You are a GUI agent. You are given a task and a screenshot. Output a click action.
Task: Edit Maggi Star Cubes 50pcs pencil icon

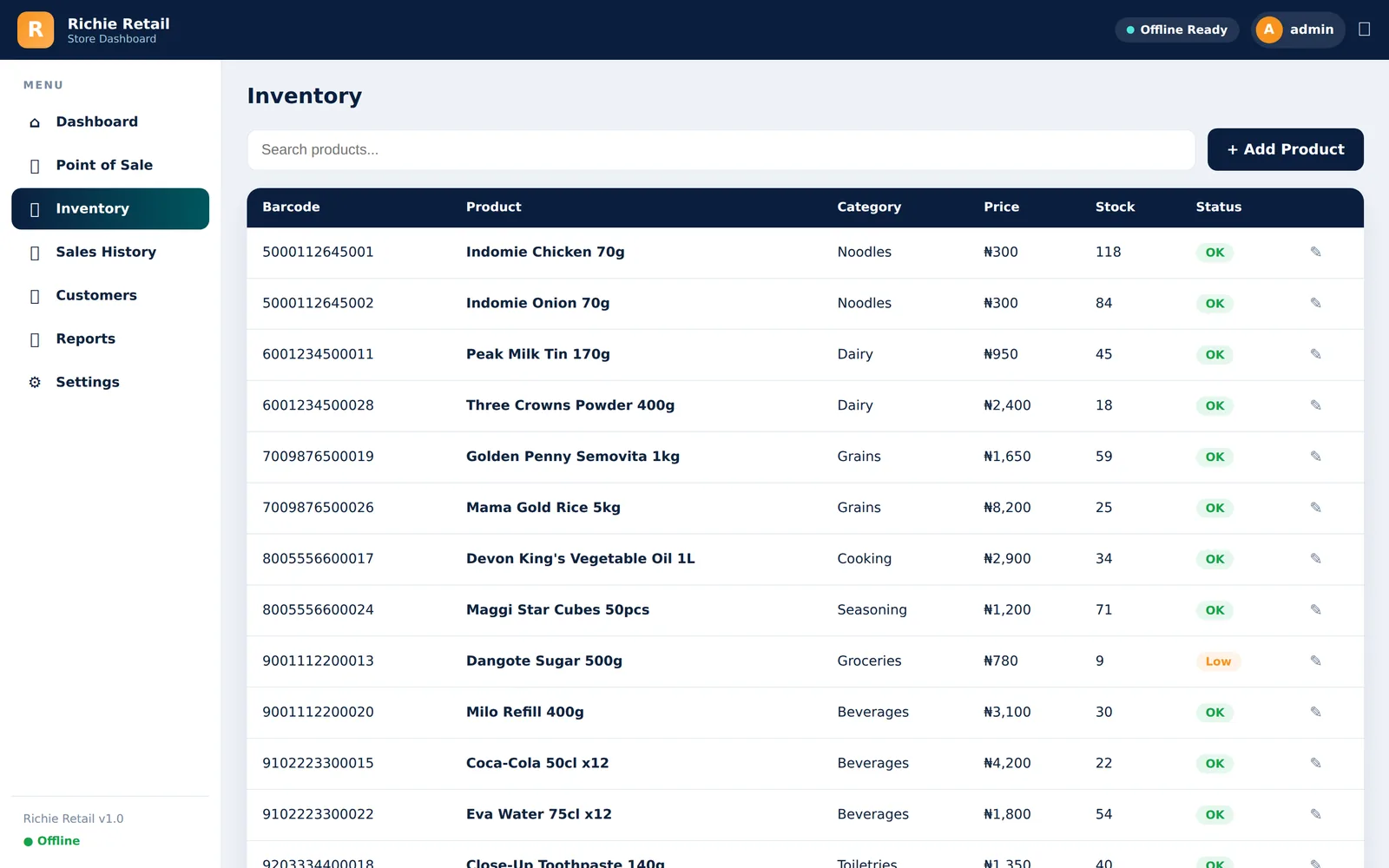coord(1315,610)
